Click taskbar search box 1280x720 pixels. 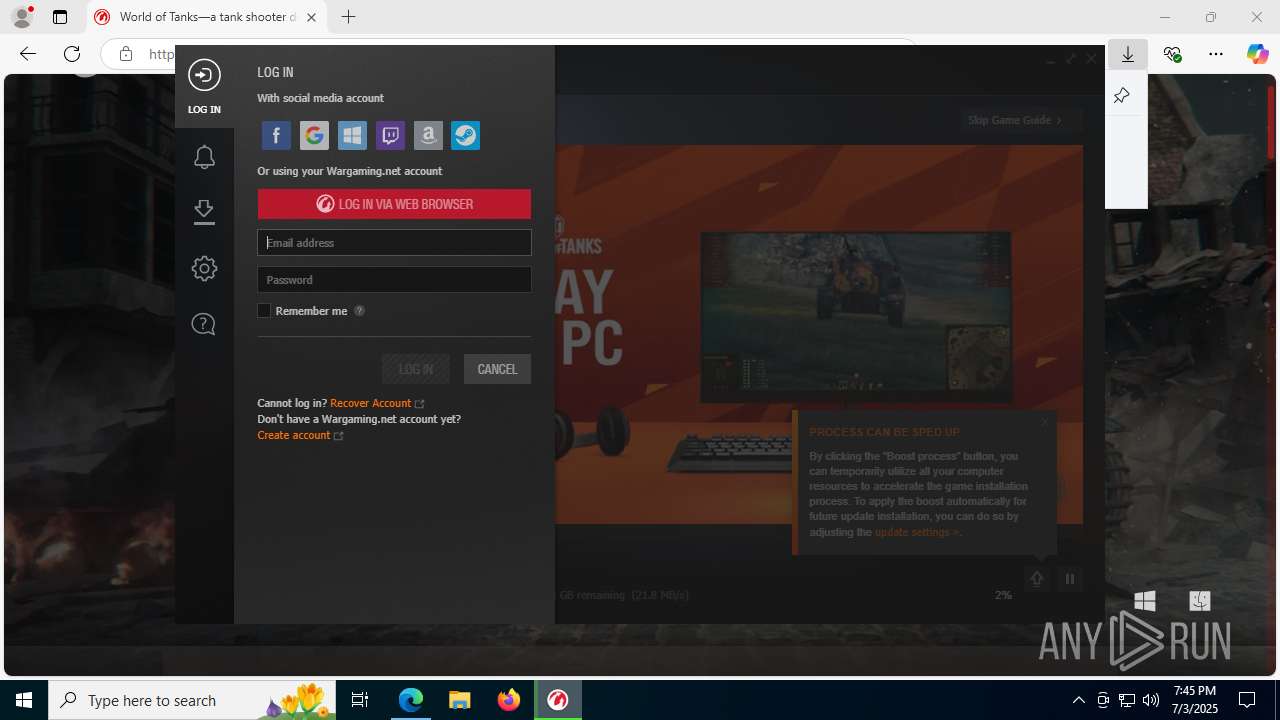pyautogui.click(x=192, y=700)
